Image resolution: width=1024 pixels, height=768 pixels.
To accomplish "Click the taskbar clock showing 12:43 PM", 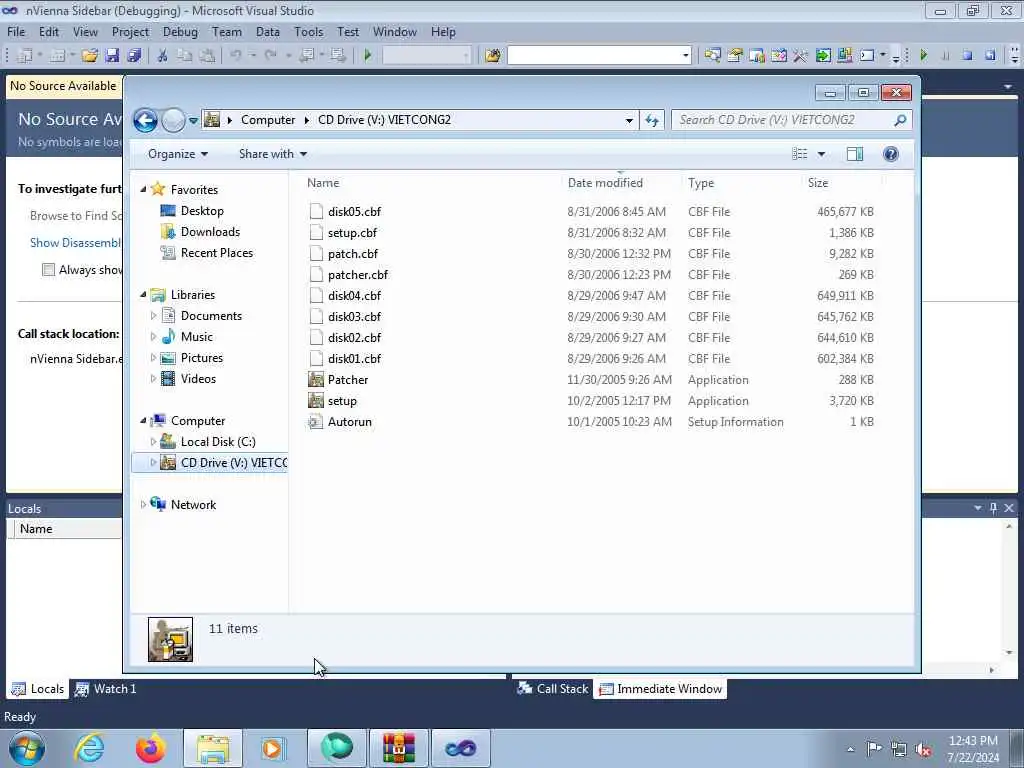I will tap(973, 748).
